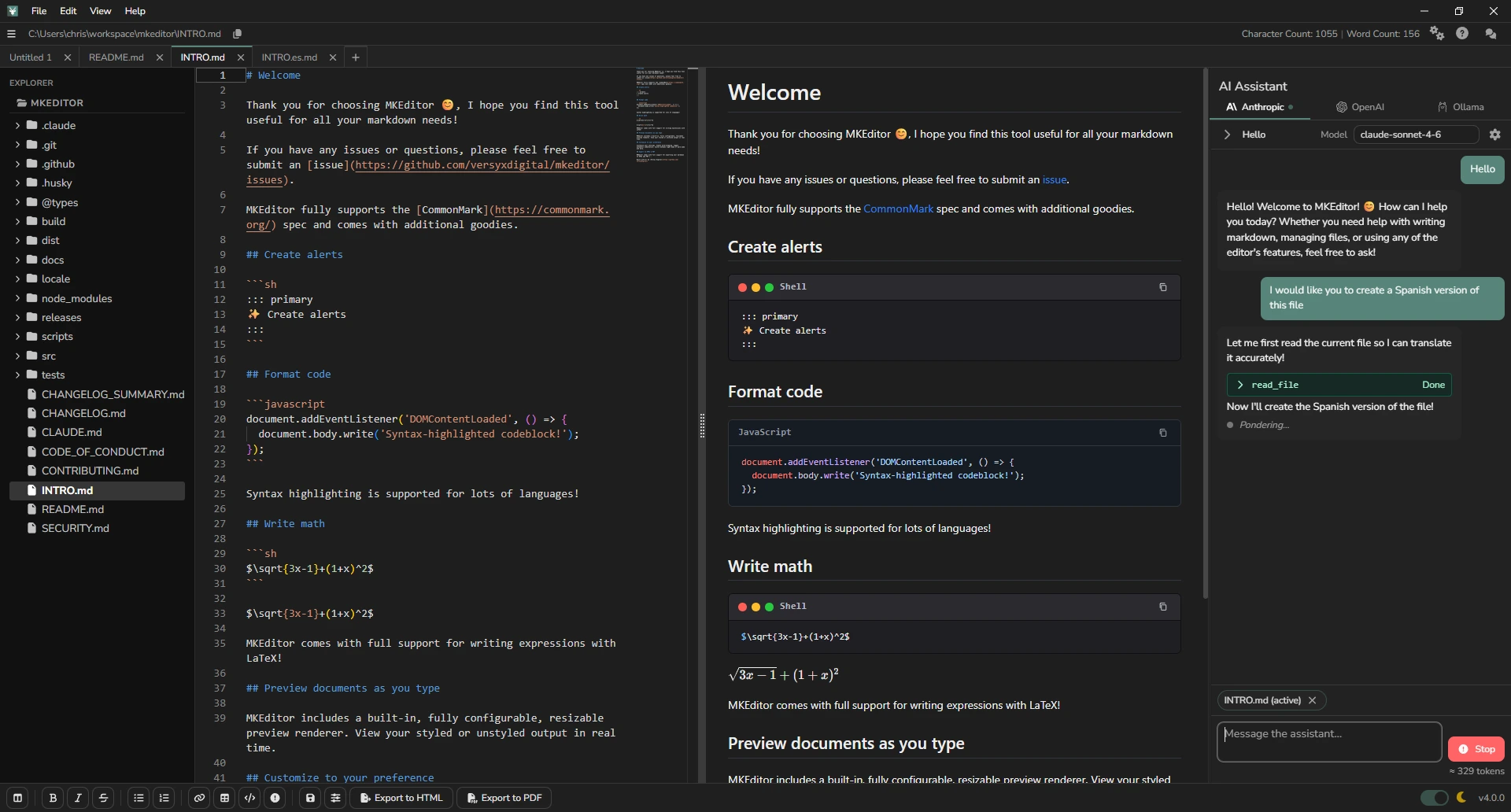
Task: Toggle the split preview layout button
Action: [x=17, y=798]
